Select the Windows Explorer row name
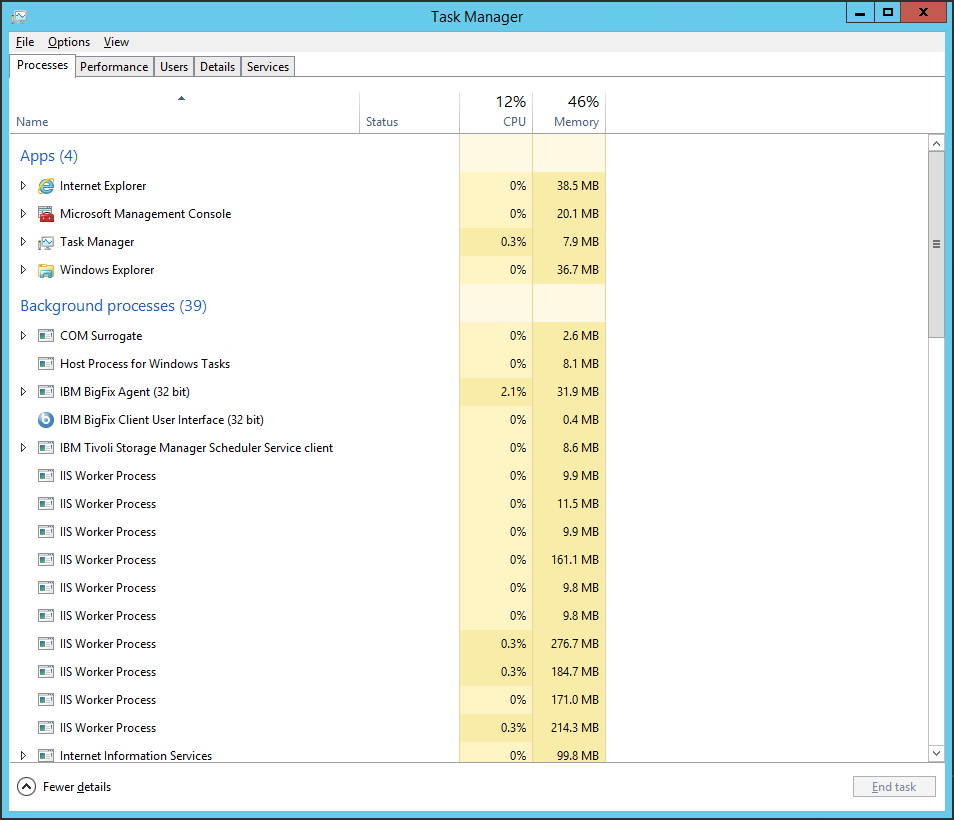Screen dimensions: 954x820 107,270
